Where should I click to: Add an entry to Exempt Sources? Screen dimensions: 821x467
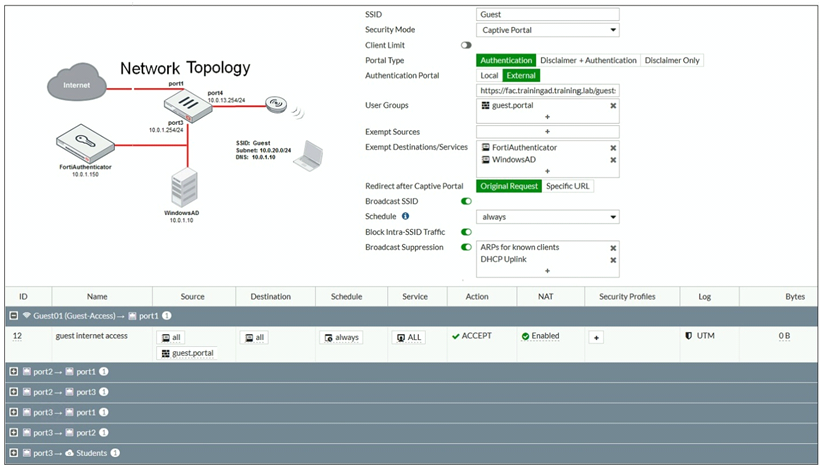(547, 132)
